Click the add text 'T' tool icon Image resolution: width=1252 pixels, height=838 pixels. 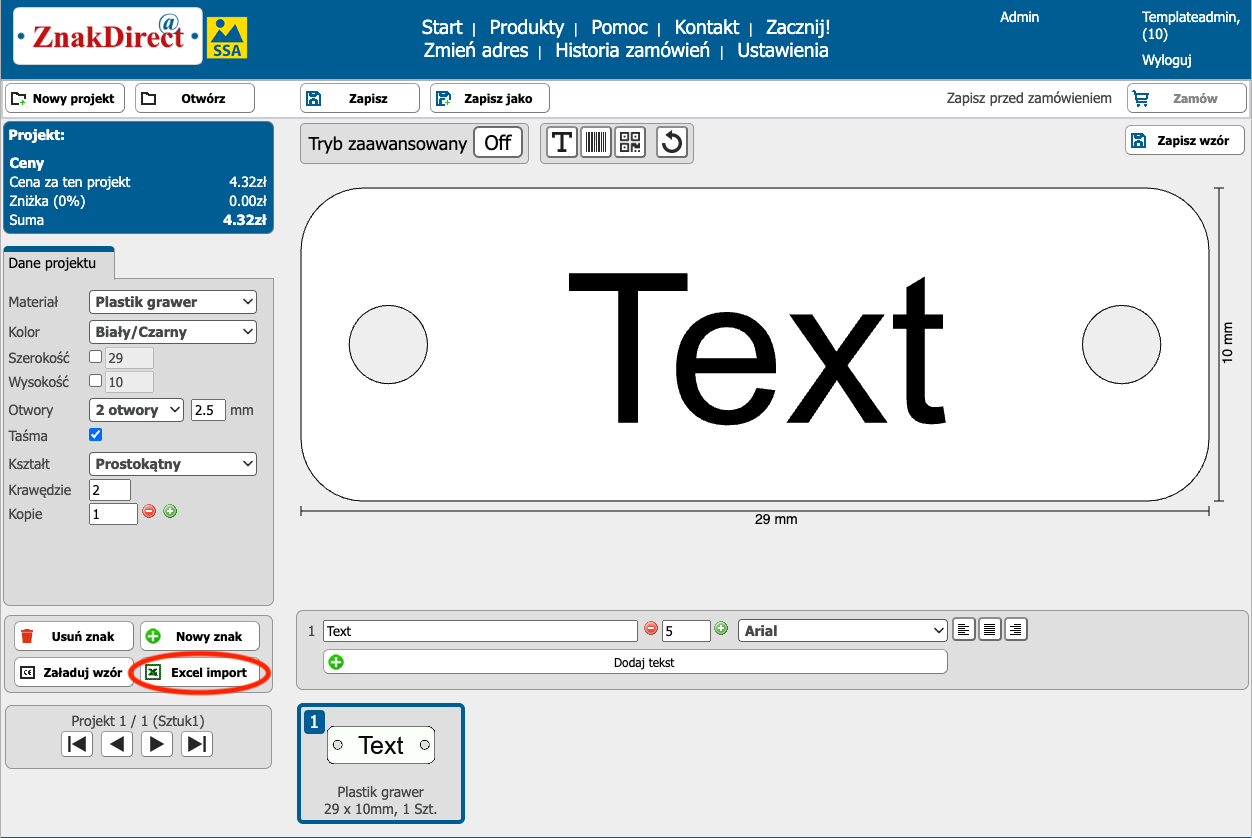562,143
